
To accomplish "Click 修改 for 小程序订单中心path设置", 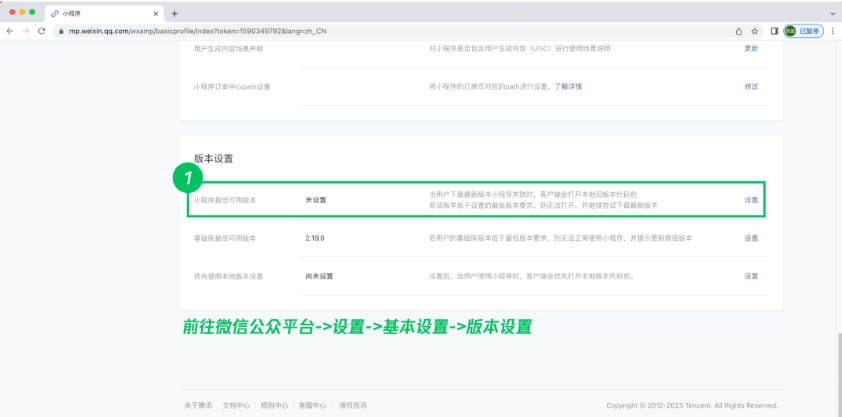I will click(x=751, y=86).
